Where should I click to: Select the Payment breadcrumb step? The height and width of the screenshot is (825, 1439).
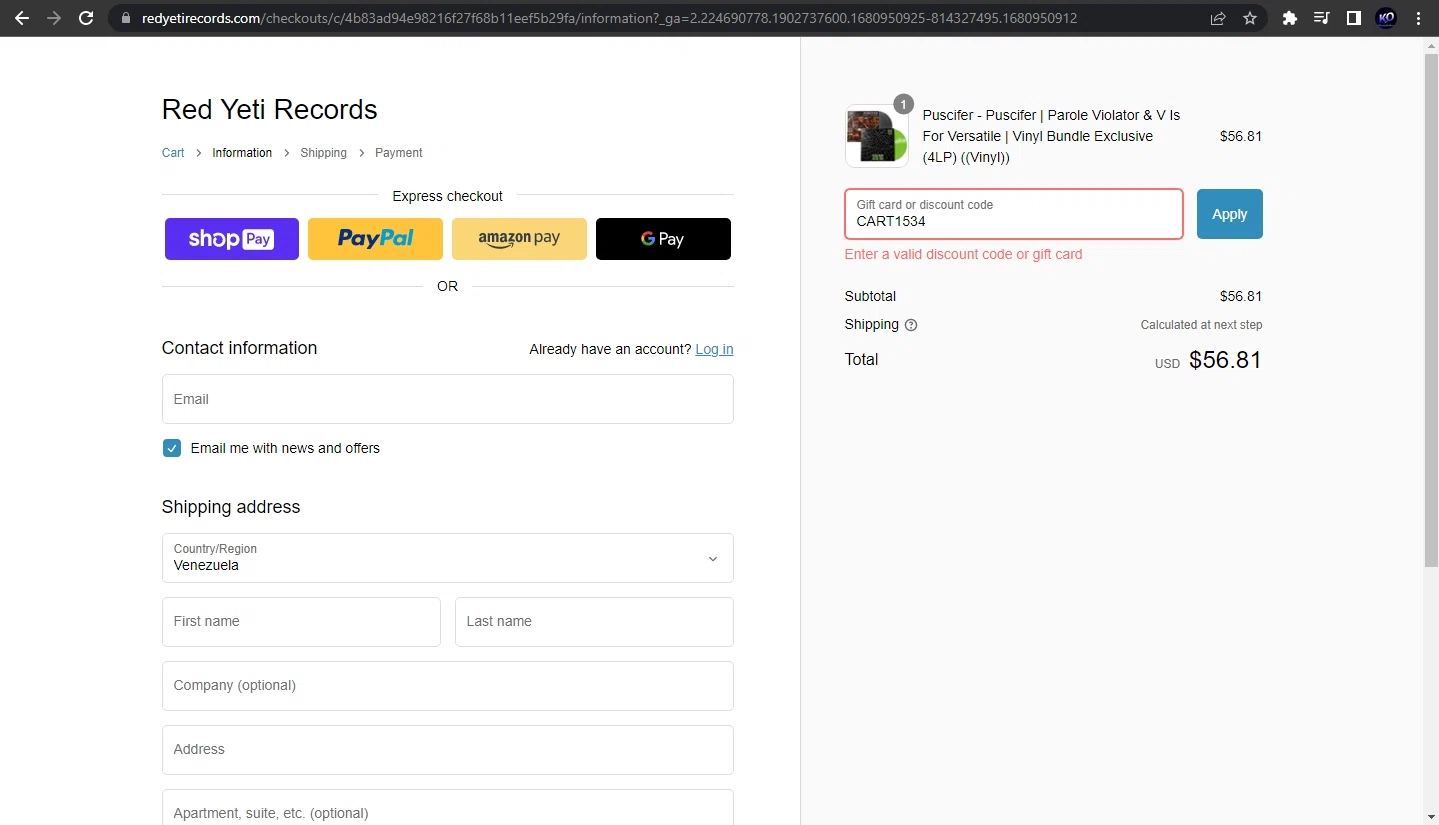click(399, 153)
